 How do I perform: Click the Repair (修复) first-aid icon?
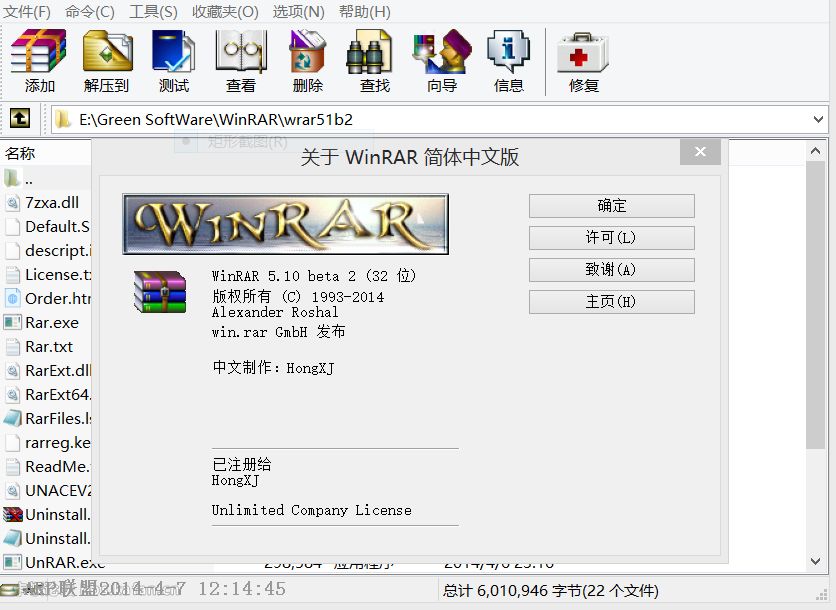pyautogui.click(x=583, y=52)
